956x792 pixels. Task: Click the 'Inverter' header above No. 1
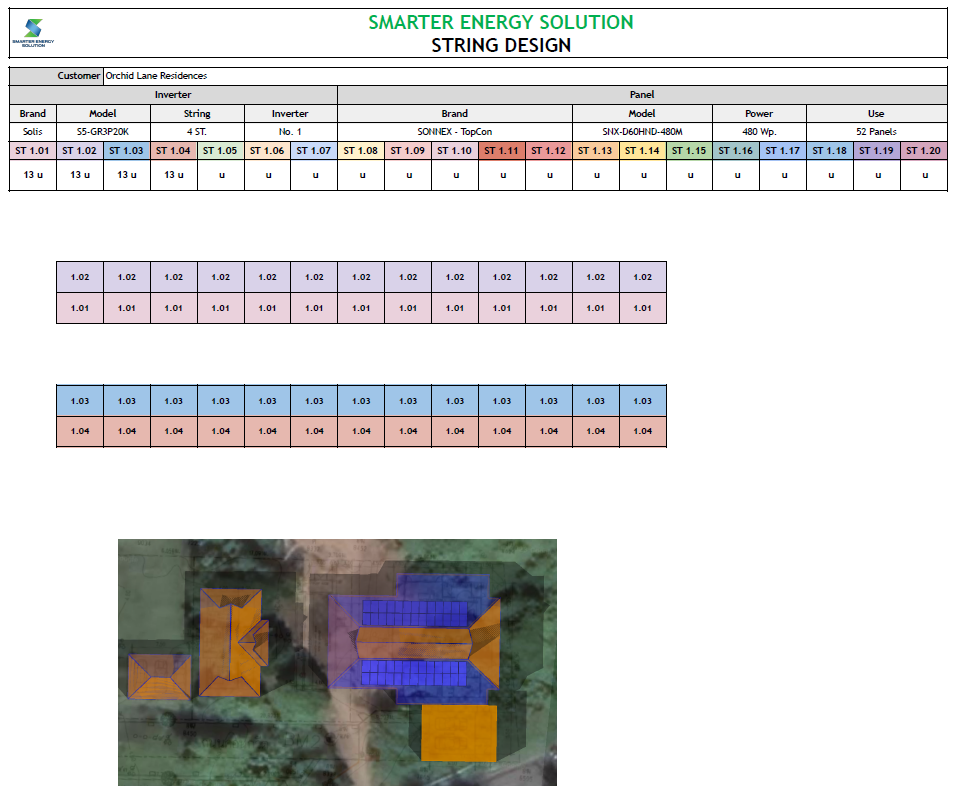[x=291, y=114]
